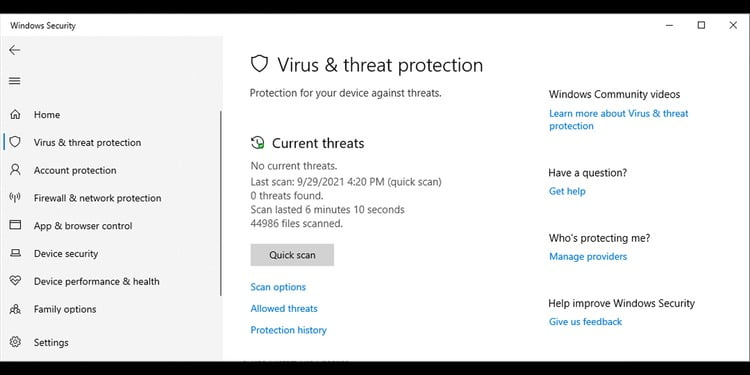Screen dimensions: 750x375
Task: Open Settings via the gear icon
Action: [x=15, y=342]
